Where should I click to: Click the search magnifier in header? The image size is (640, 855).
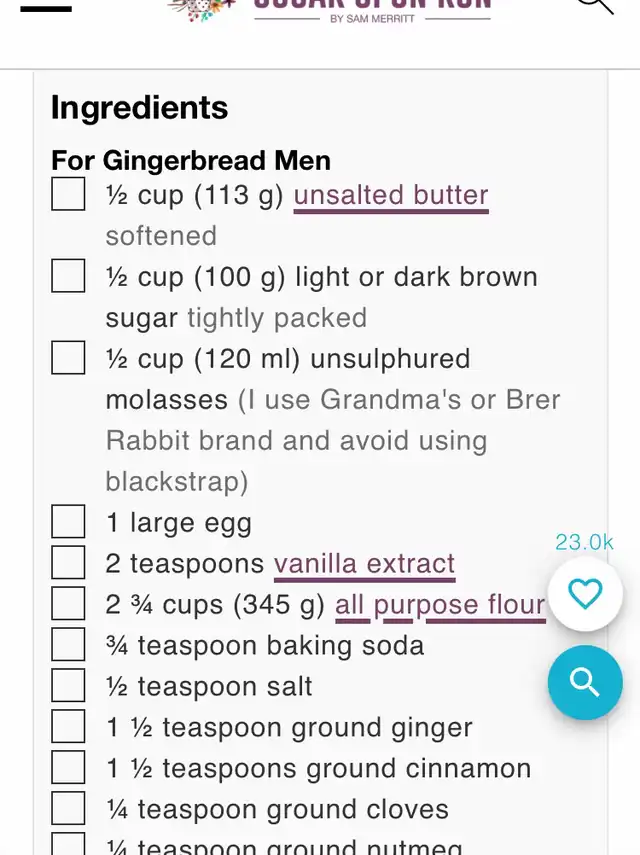(x=594, y=5)
